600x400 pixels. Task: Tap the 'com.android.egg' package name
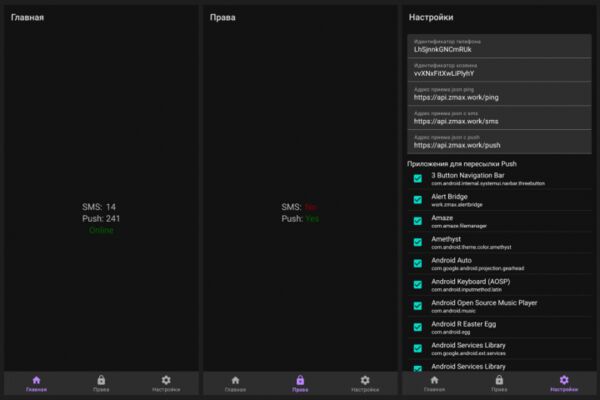pos(451,332)
